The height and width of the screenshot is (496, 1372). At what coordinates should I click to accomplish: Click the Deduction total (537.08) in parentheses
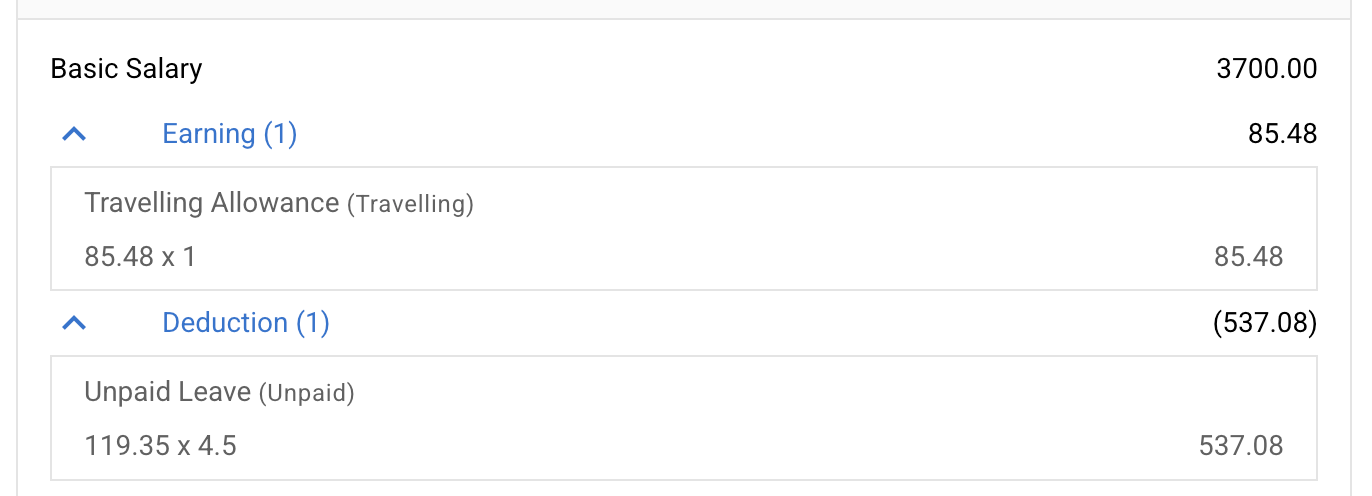click(1264, 323)
